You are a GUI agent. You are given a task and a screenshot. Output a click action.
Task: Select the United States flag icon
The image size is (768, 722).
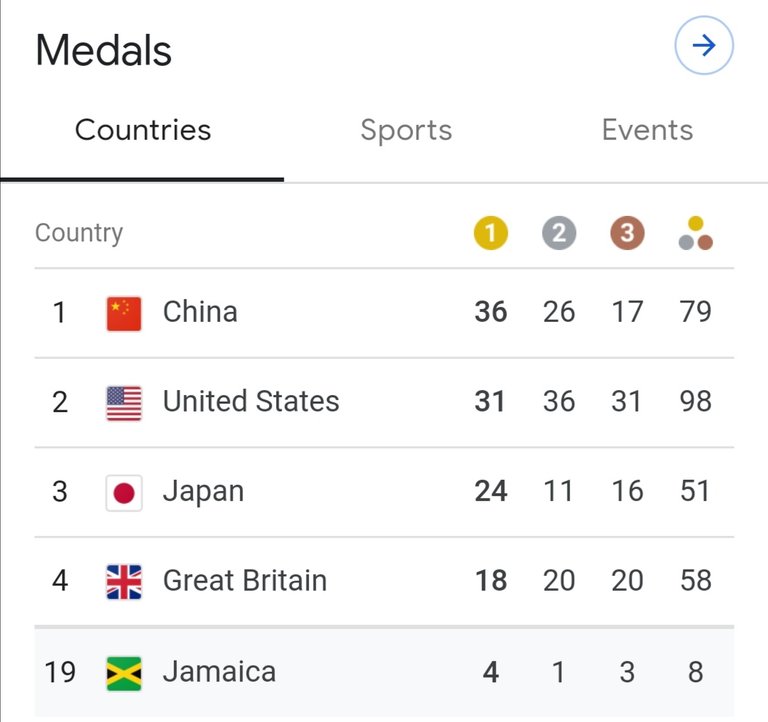124,403
